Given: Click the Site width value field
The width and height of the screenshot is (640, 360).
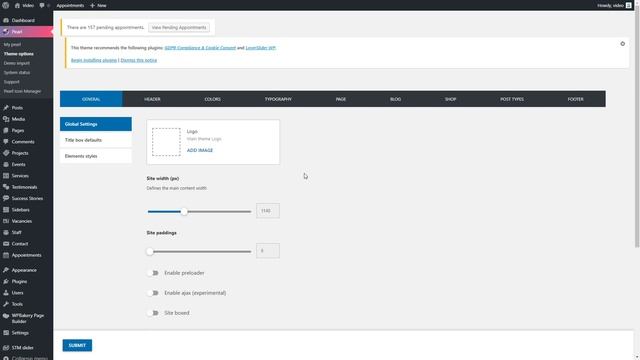Looking at the screenshot, I should (268, 211).
